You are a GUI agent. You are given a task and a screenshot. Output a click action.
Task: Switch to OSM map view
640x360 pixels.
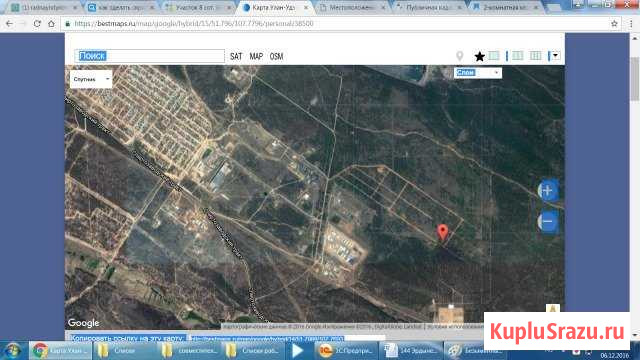coord(276,56)
